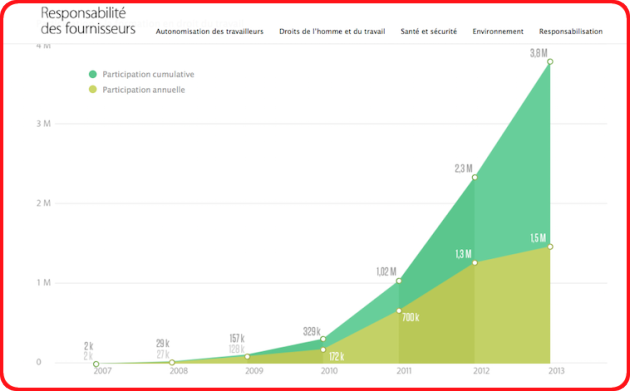Image resolution: width=630 pixels, height=391 pixels.
Task: Click the 2 M y-axis label
Action: point(43,203)
